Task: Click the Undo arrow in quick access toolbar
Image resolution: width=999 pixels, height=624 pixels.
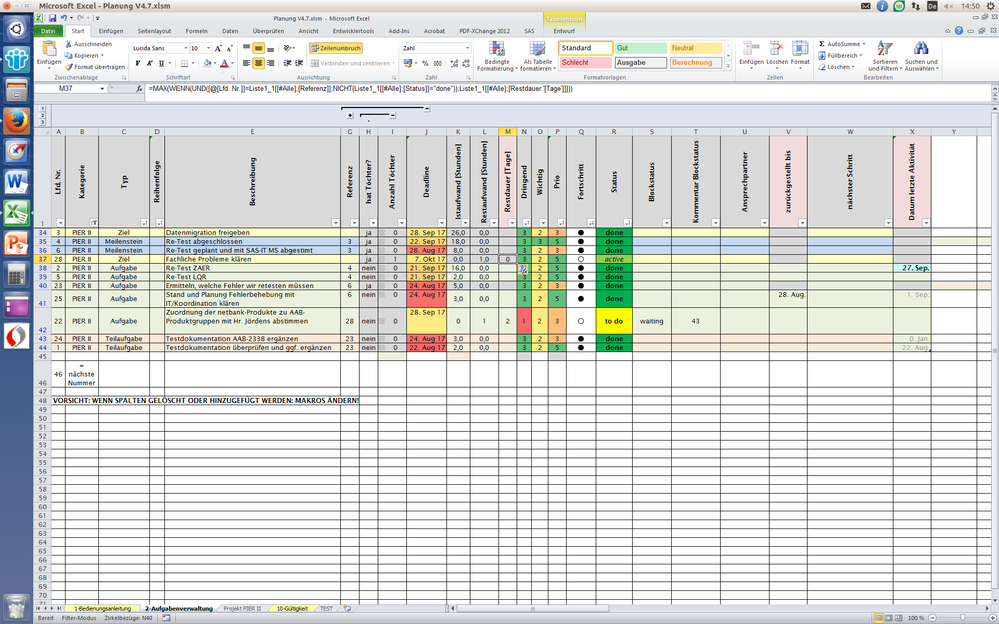Action: tap(64, 18)
